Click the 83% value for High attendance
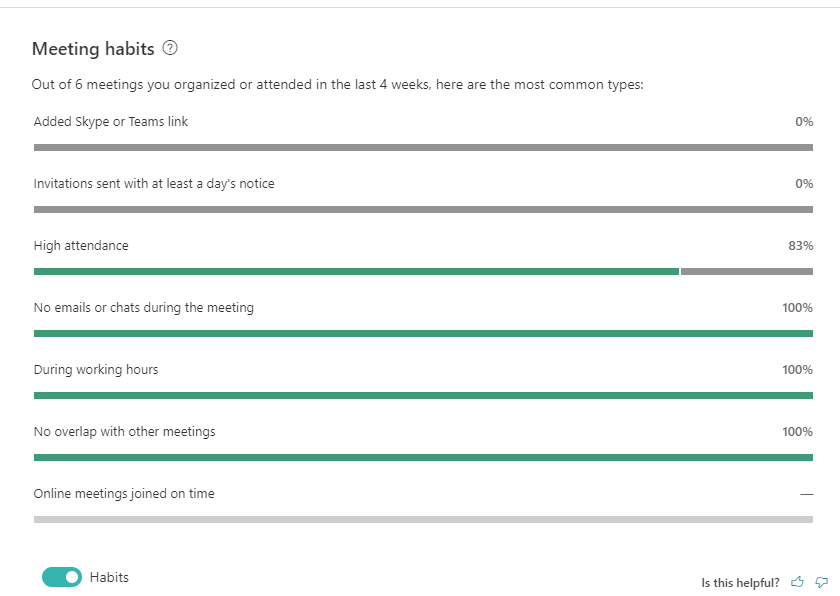This screenshot has height=596, width=840. click(x=801, y=245)
